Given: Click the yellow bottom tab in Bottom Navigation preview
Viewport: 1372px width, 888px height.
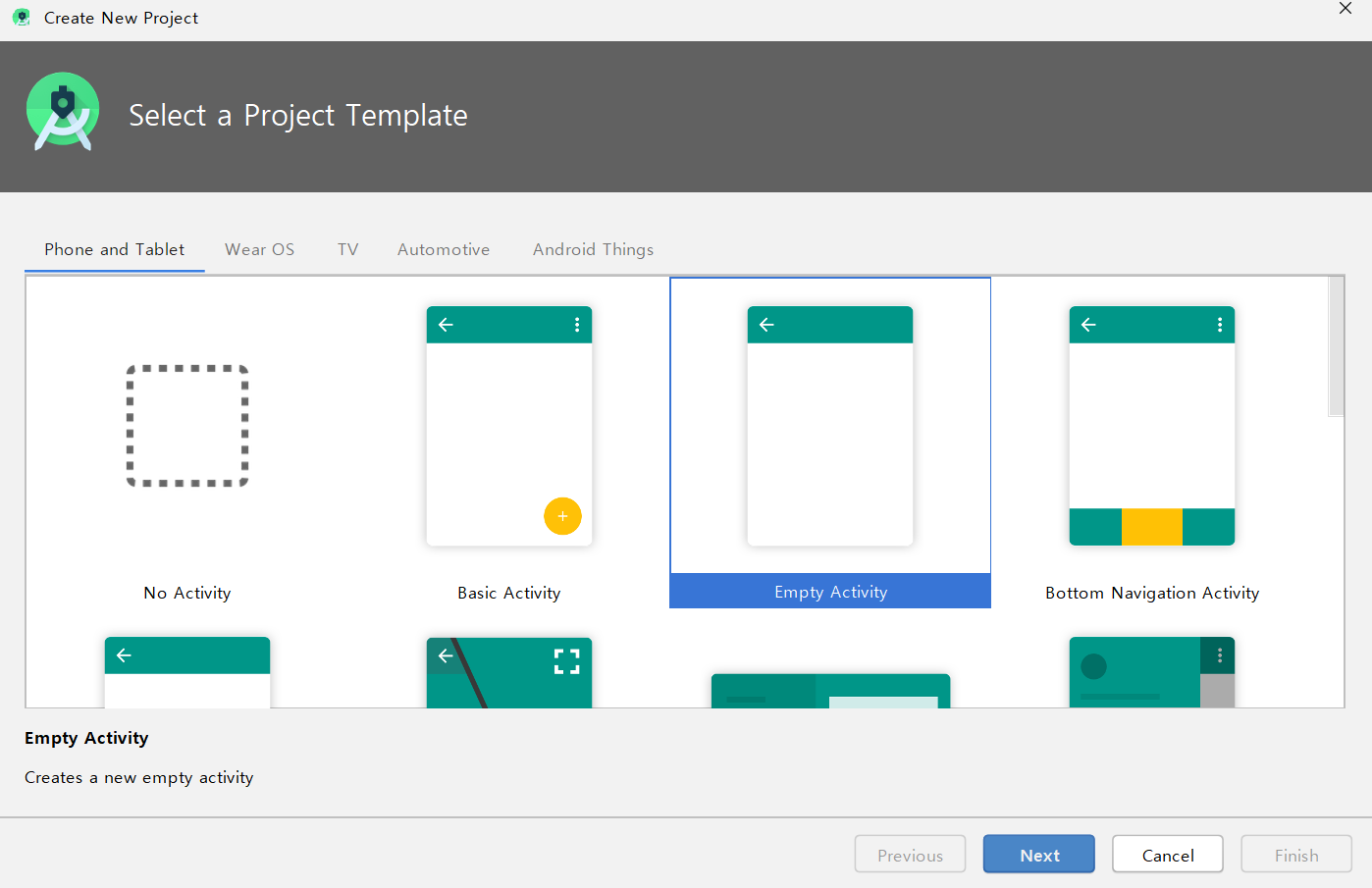Looking at the screenshot, I should pos(1152,527).
